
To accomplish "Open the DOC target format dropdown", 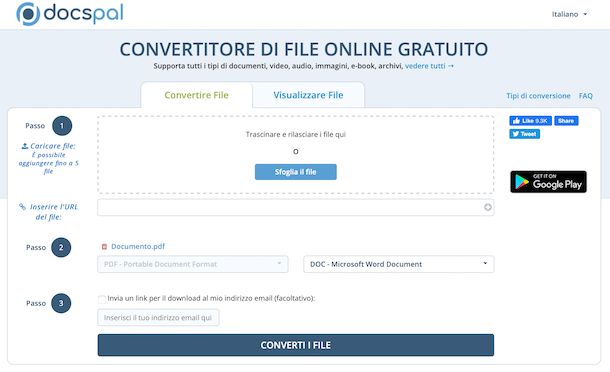I will 399,264.
